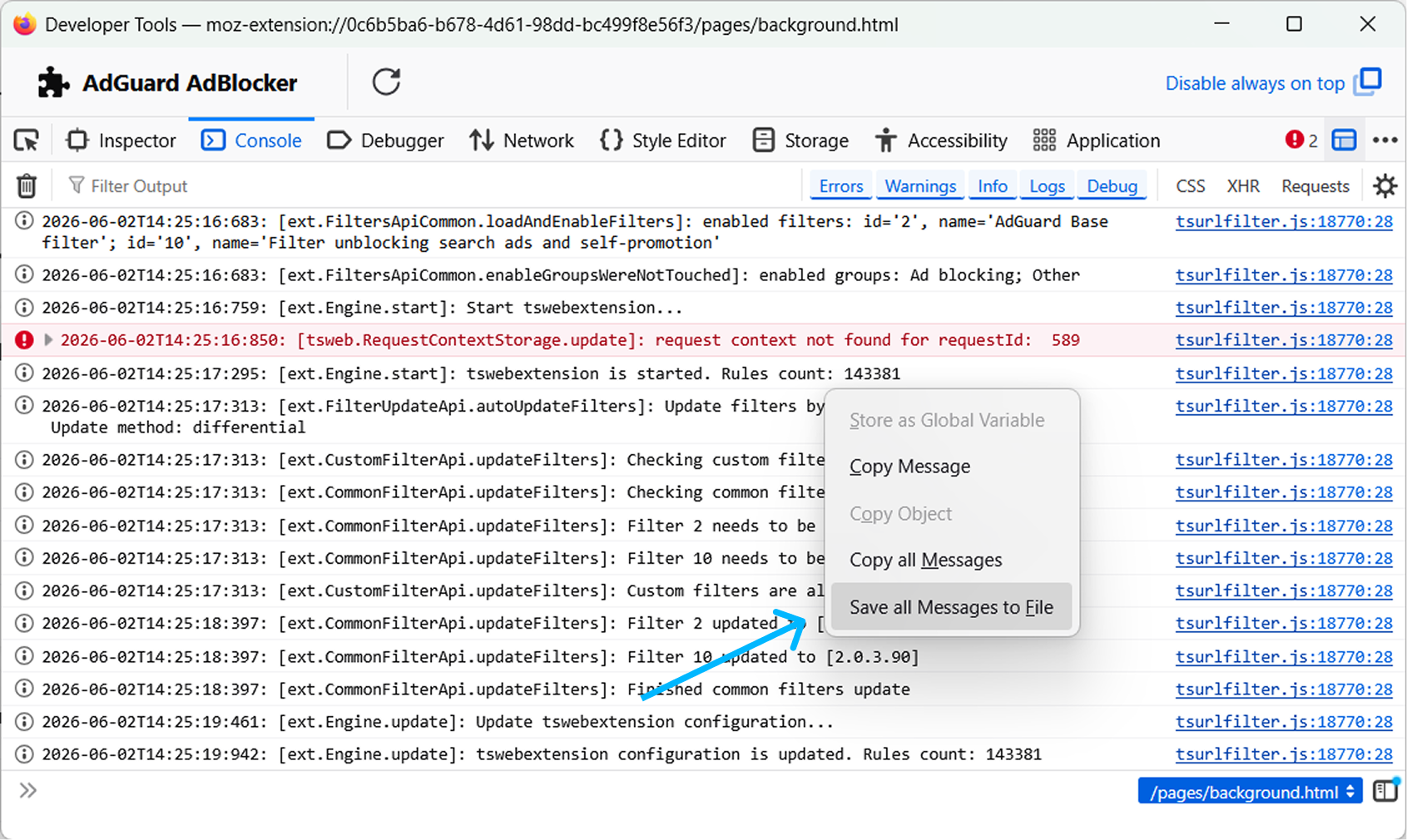This screenshot has width=1407, height=840.
Task: Toggle the Errors filter
Action: point(841,185)
